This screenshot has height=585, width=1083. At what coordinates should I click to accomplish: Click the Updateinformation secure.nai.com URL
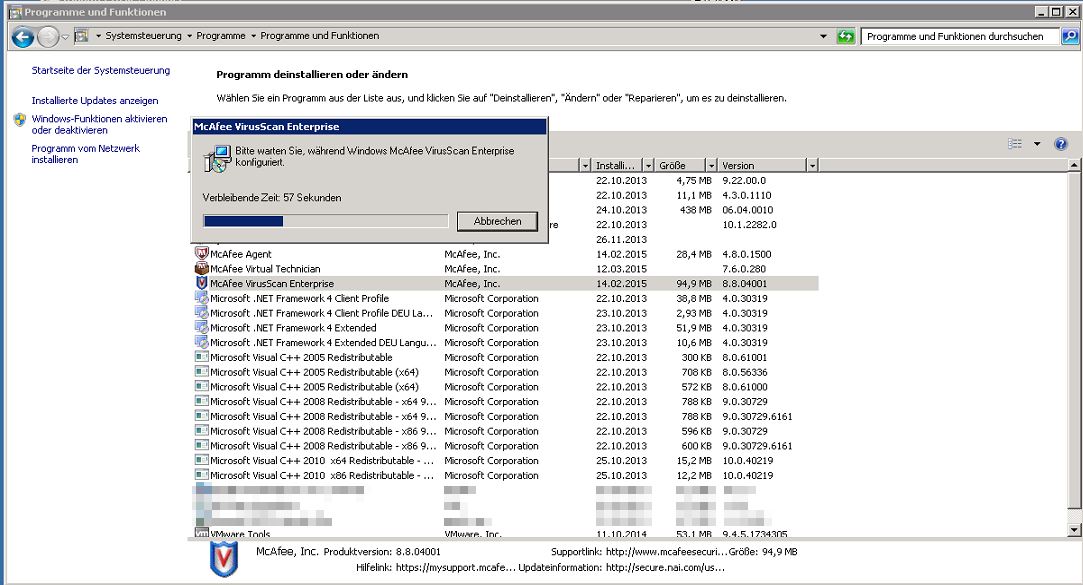click(x=665, y=567)
